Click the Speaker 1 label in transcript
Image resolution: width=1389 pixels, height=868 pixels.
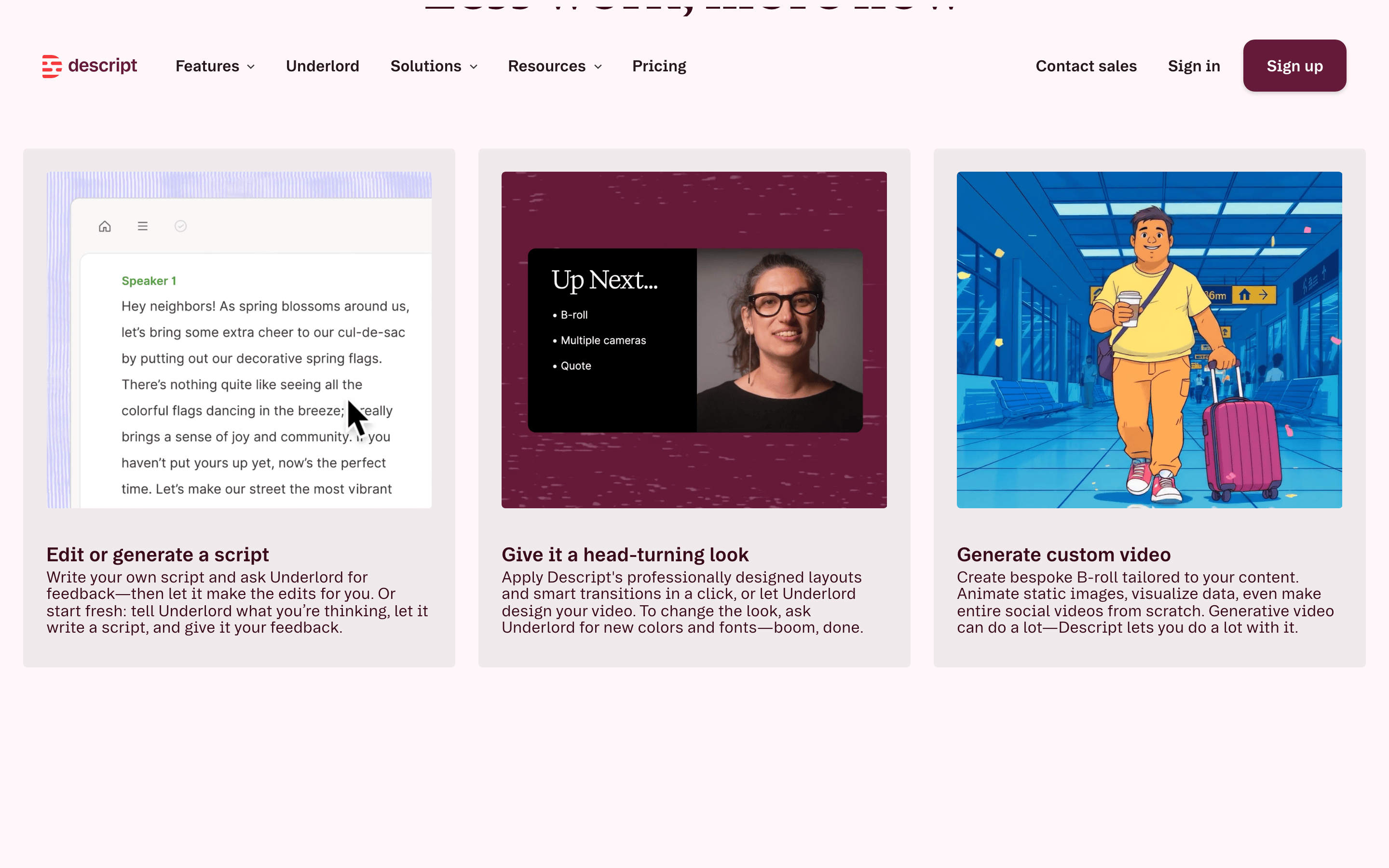pos(149,281)
